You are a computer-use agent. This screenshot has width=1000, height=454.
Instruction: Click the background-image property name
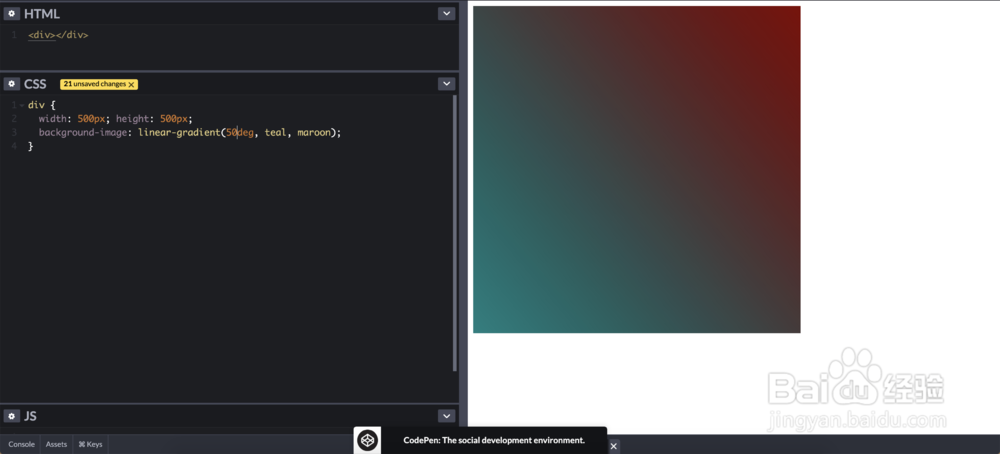pyautogui.click(x=82, y=133)
